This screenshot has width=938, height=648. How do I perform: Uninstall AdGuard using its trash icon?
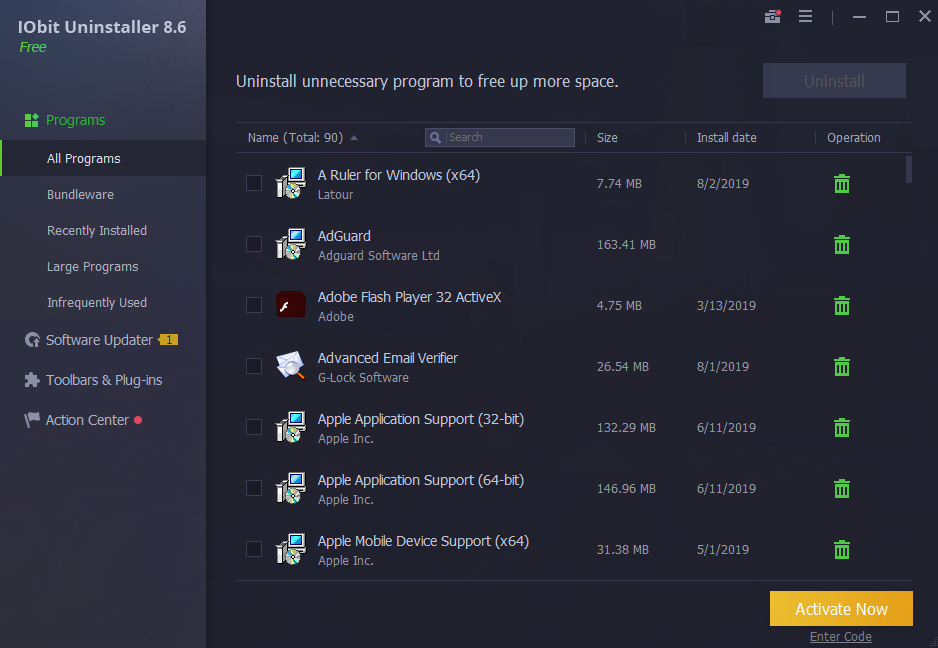(841, 244)
